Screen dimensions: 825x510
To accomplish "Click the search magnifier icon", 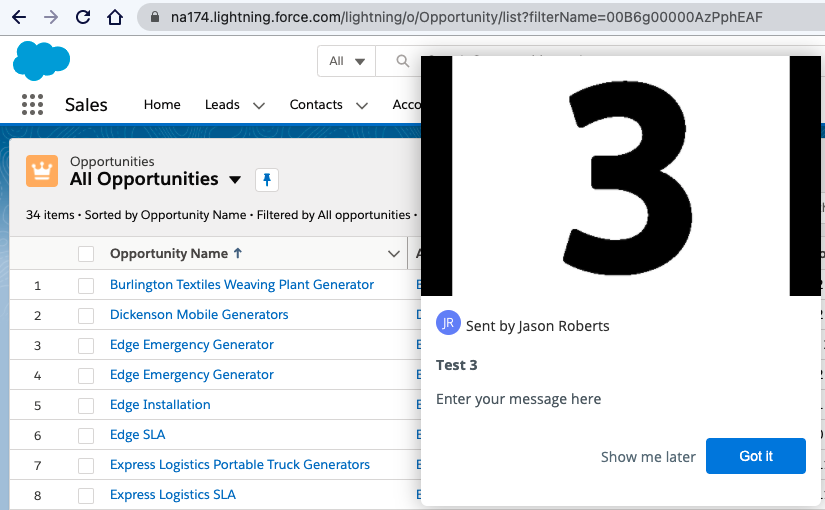I will 403,61.
